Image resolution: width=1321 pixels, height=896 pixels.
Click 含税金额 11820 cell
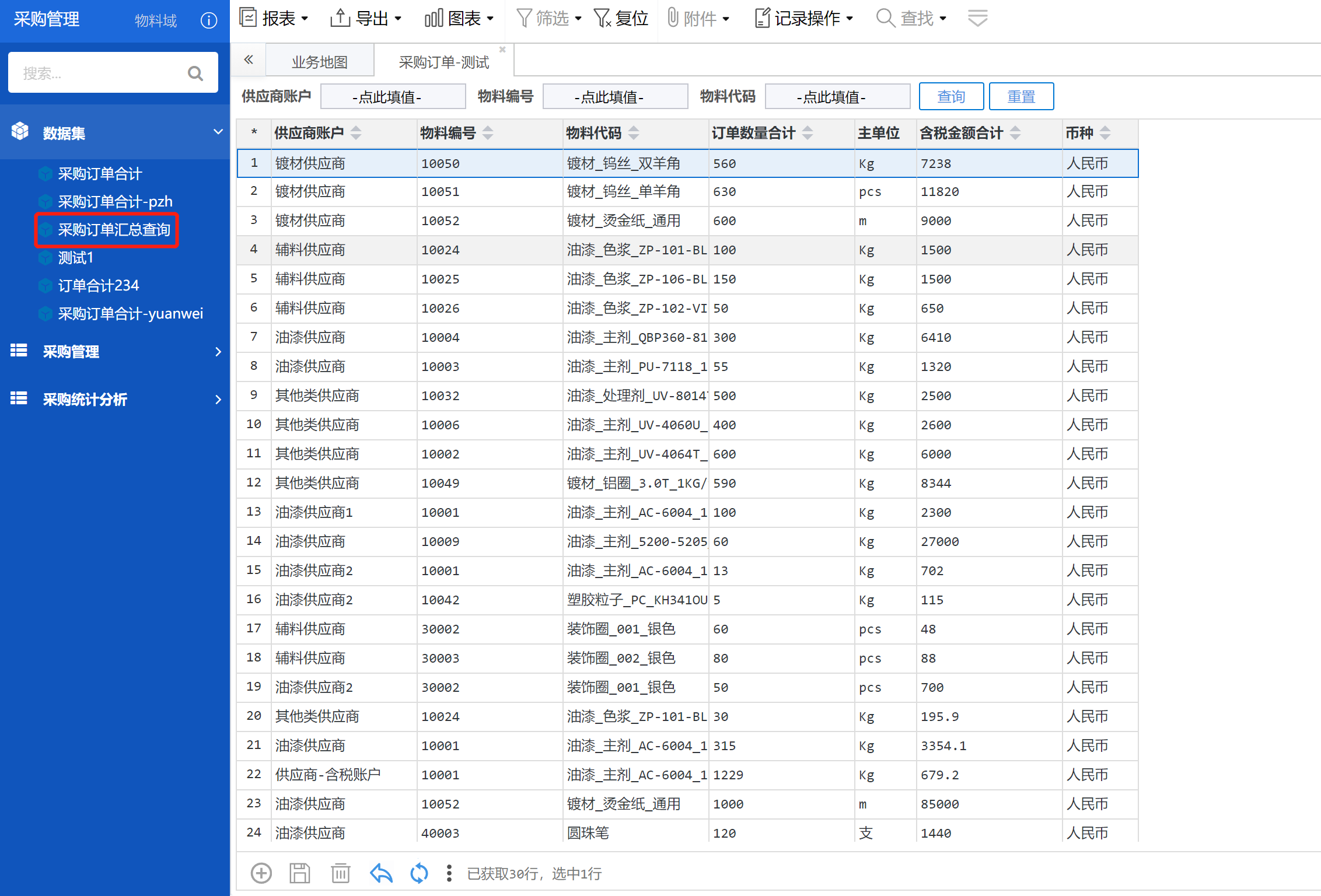[x=988, y=191]
